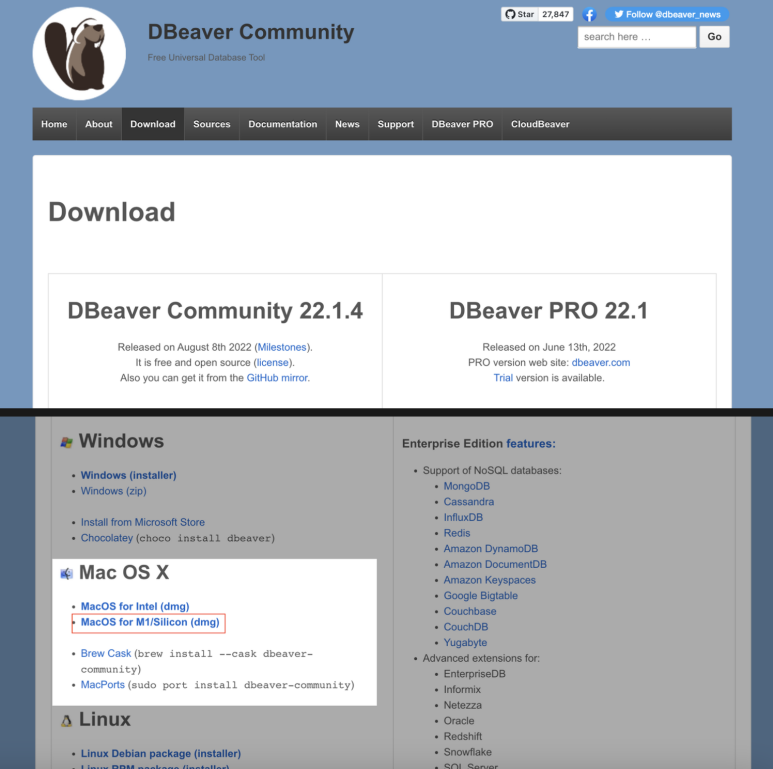Click the Windows logo icon
The image size is (773, 769).
click(67, 442)
